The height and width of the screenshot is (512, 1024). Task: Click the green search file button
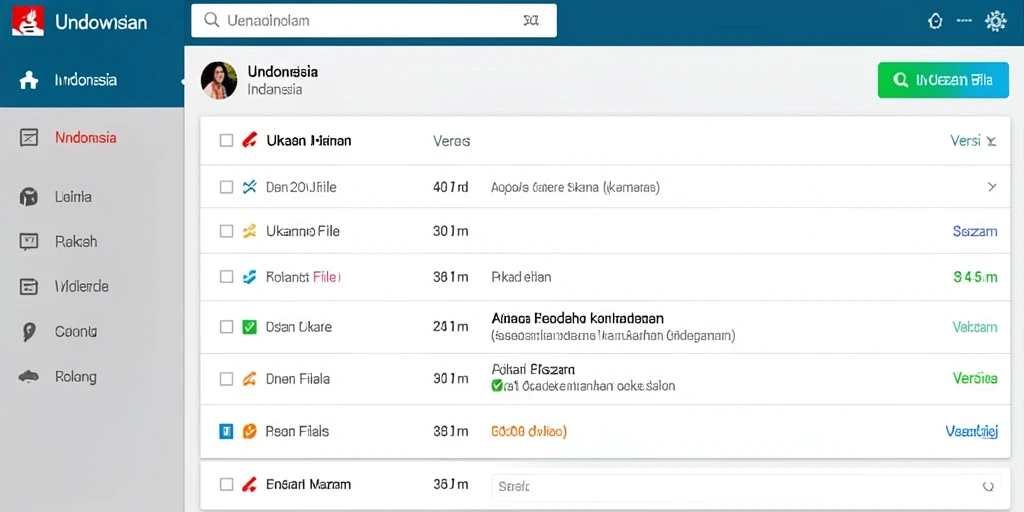(x=943, y=80)
